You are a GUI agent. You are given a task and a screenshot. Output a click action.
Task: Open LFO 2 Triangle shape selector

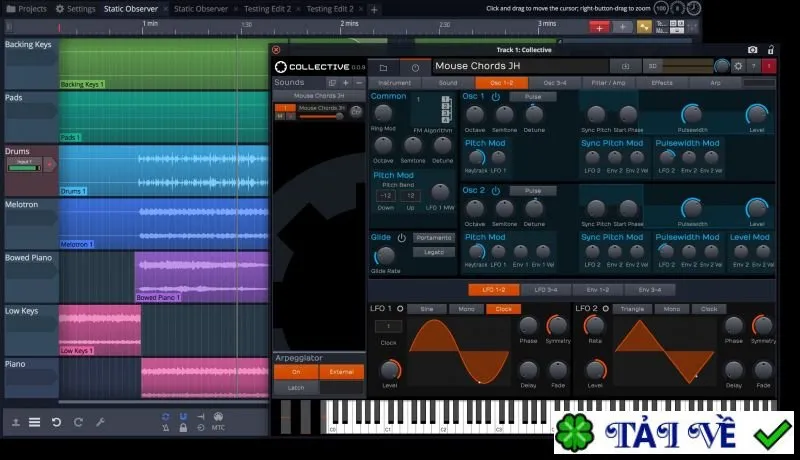coord(632,309)
